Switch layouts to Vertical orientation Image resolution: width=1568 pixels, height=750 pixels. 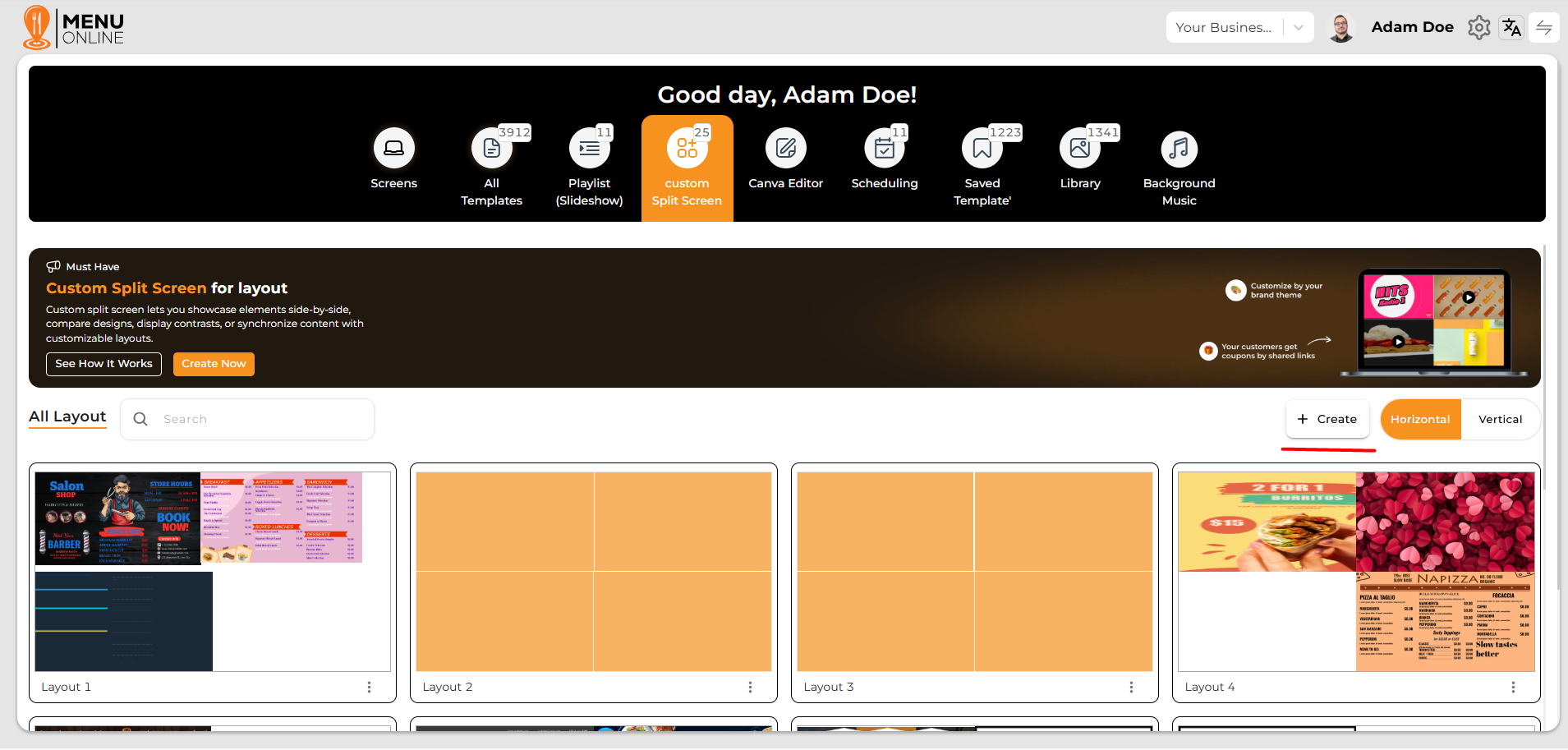coord(1500,419)
